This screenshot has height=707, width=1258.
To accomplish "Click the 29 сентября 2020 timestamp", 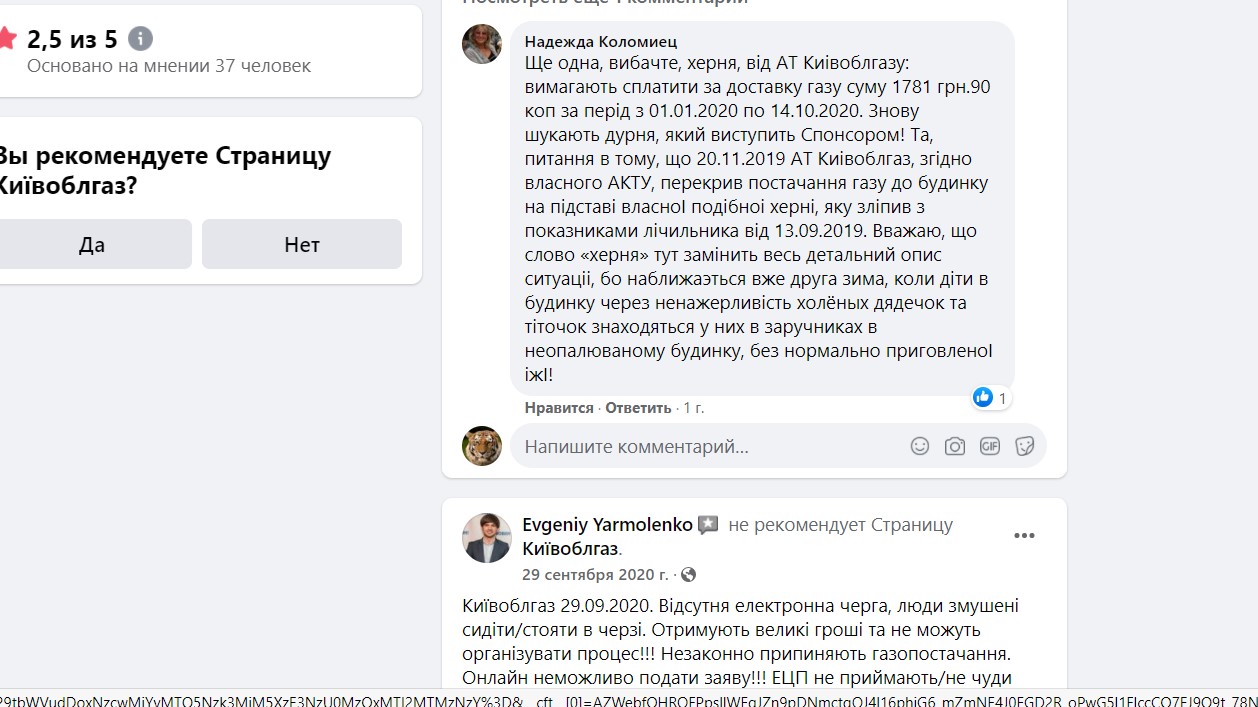I will click(x=595, y=575).
